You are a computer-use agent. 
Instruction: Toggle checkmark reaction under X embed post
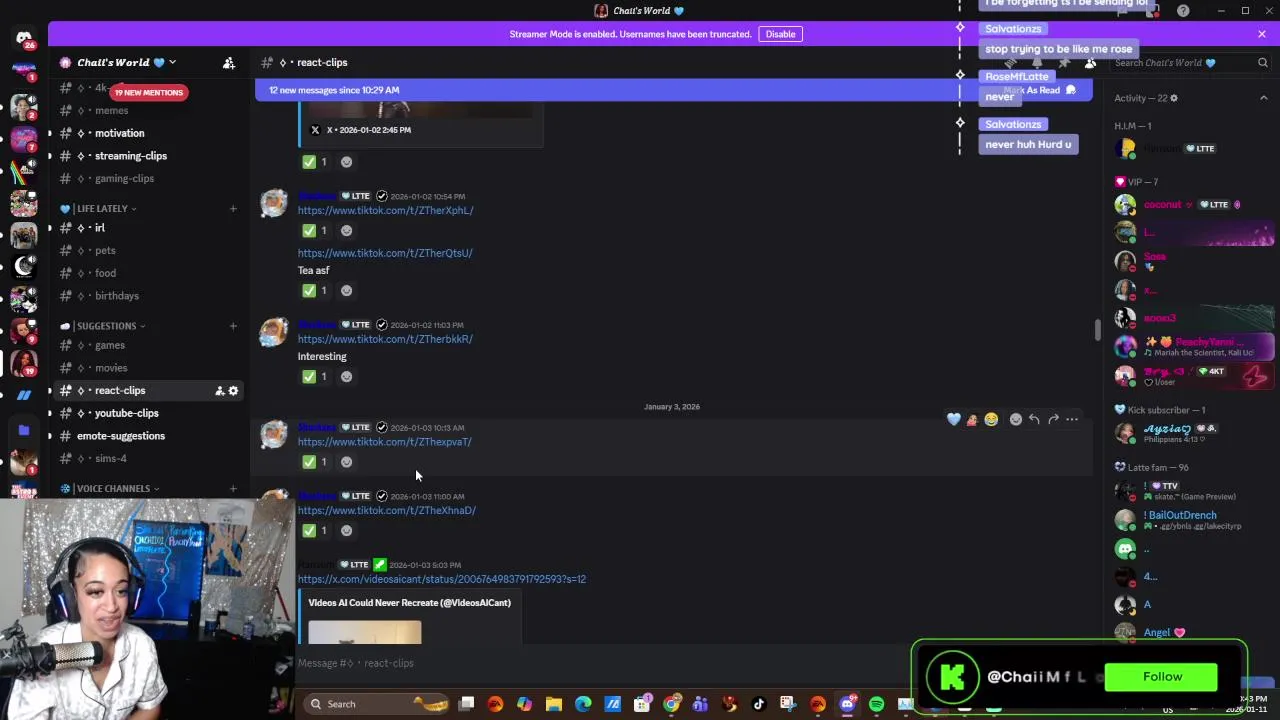(315, 162)
